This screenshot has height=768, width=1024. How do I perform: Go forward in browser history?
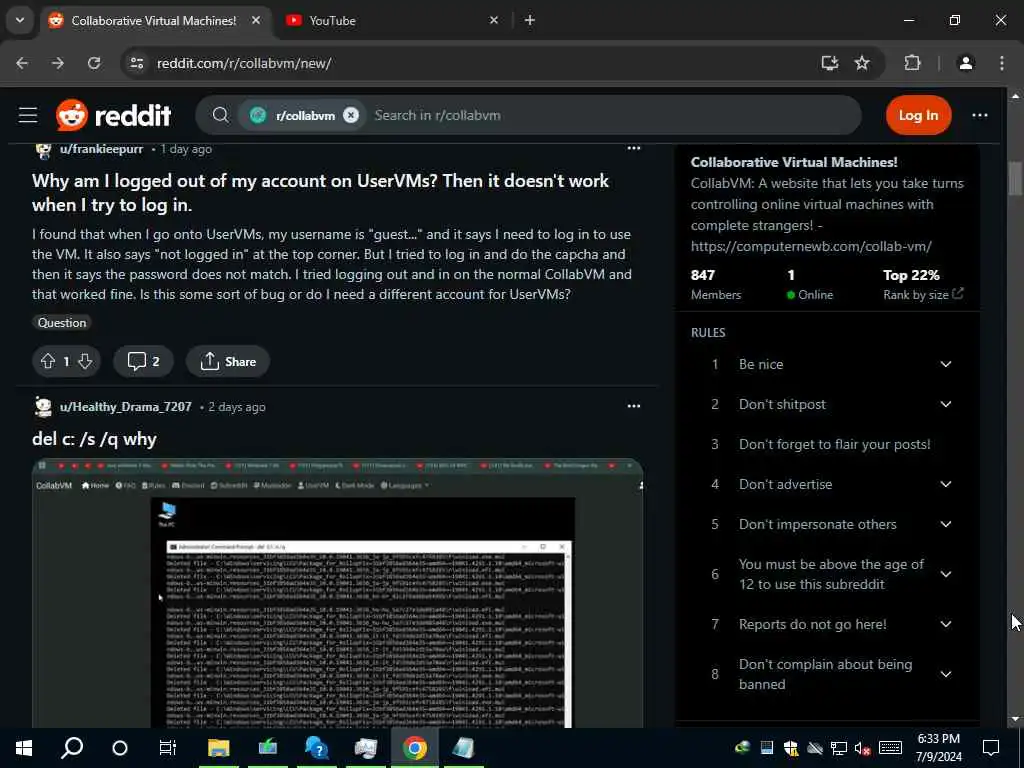pos(58,63)
